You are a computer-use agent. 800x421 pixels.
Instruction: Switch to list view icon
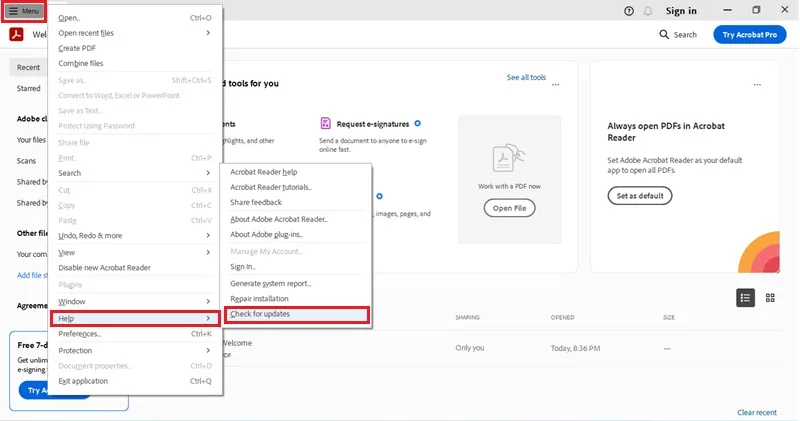click(745, 298)
